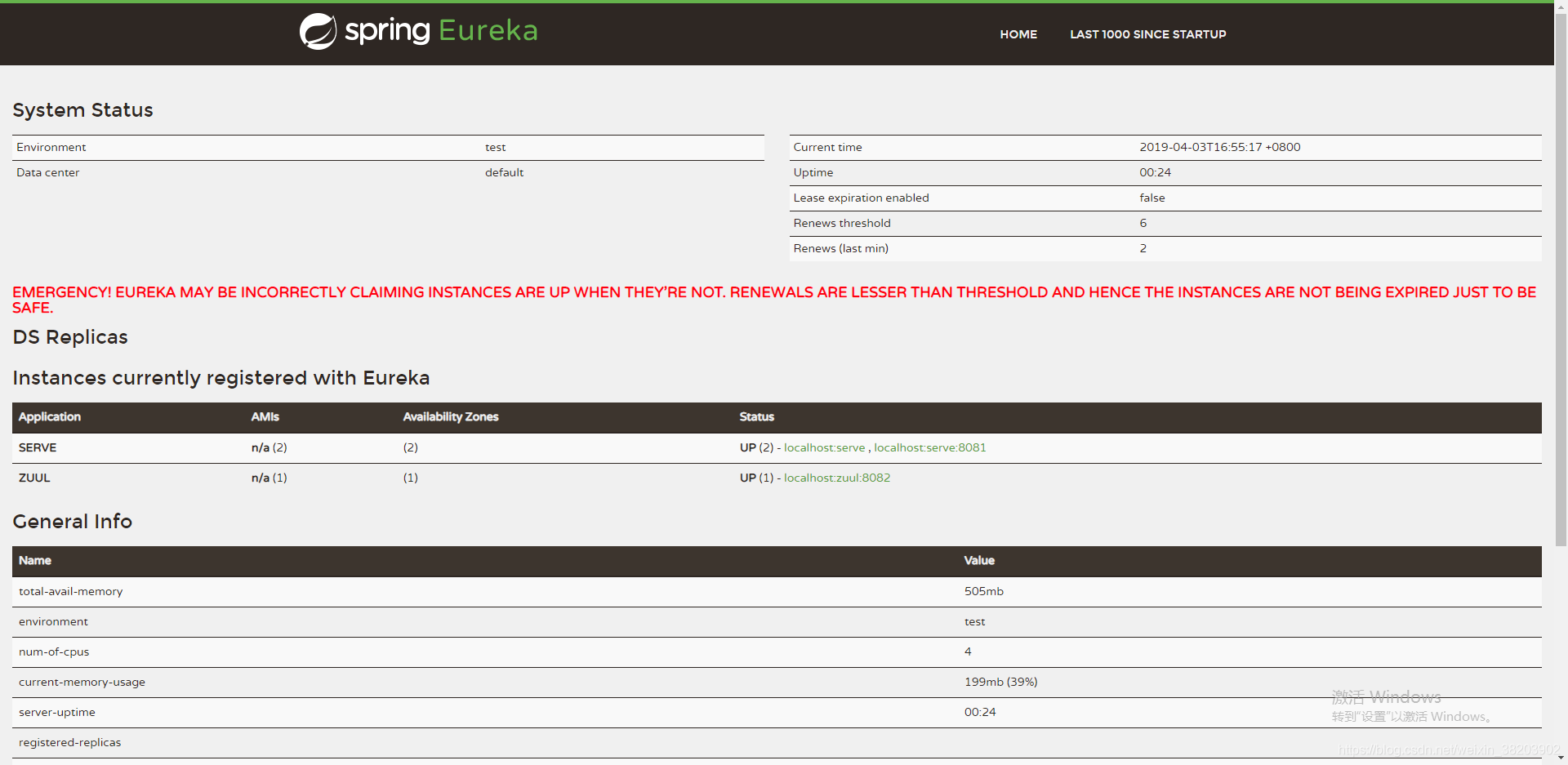Click the AMIs column header
The image size is (1568, 765).
pos(265,416)
